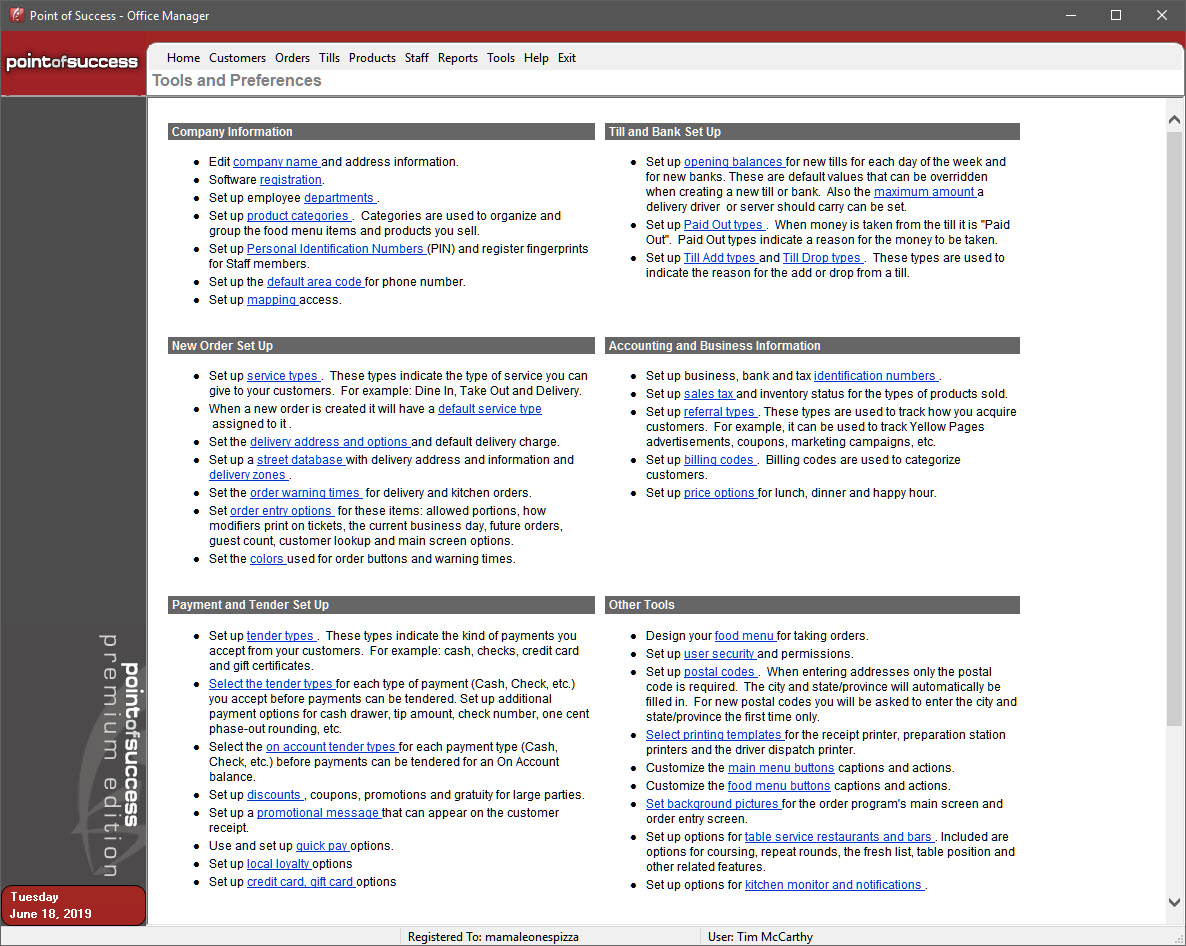Click the vertical scrollbar thumb
The image size is (1186, 946).
1174,429
